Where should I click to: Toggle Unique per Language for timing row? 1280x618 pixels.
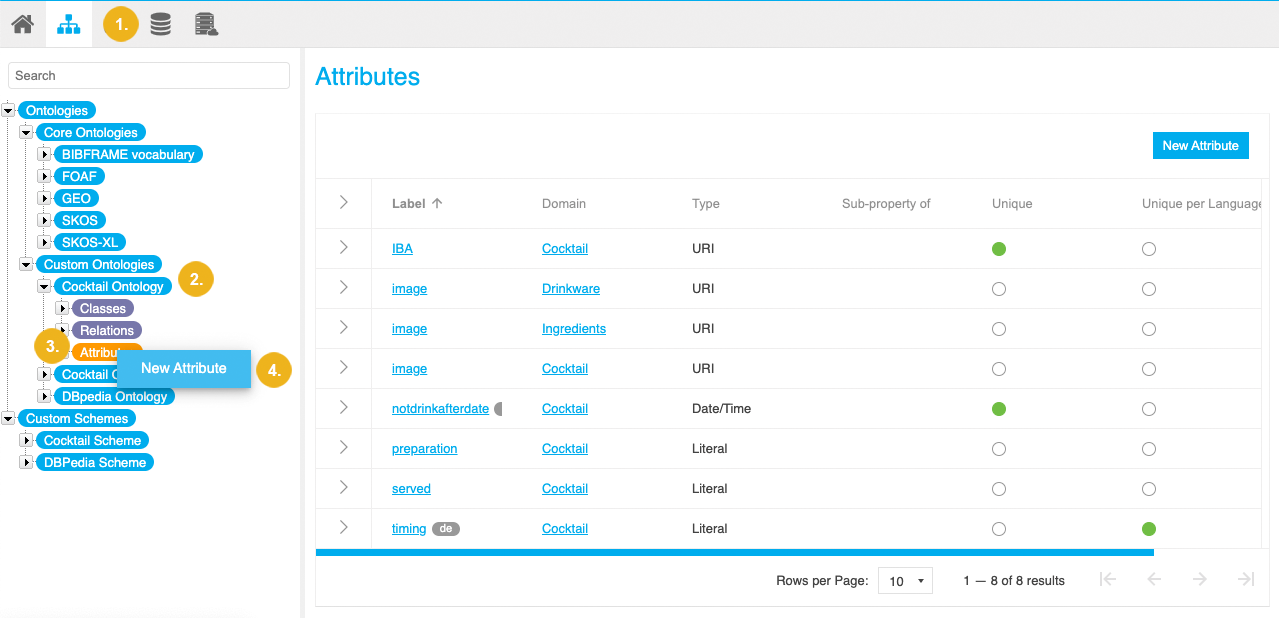pos(1148,529)
